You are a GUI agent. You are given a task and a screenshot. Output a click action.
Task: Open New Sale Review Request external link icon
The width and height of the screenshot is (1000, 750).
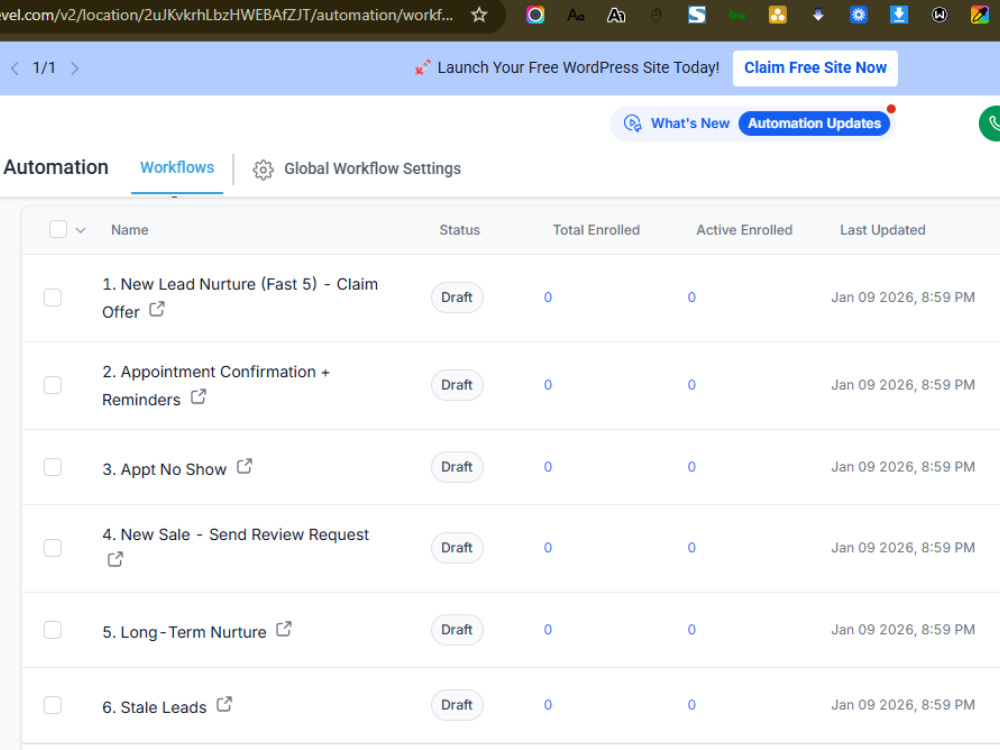(x=115, y=559)
